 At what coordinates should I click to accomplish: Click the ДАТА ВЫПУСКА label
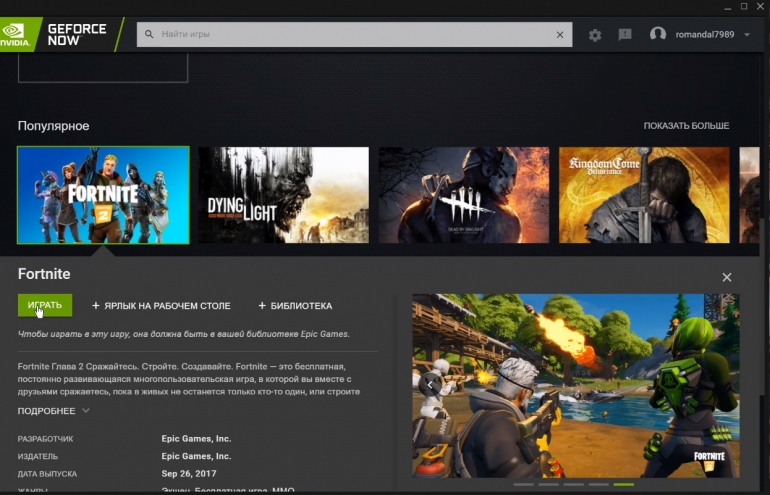point(47,474)
